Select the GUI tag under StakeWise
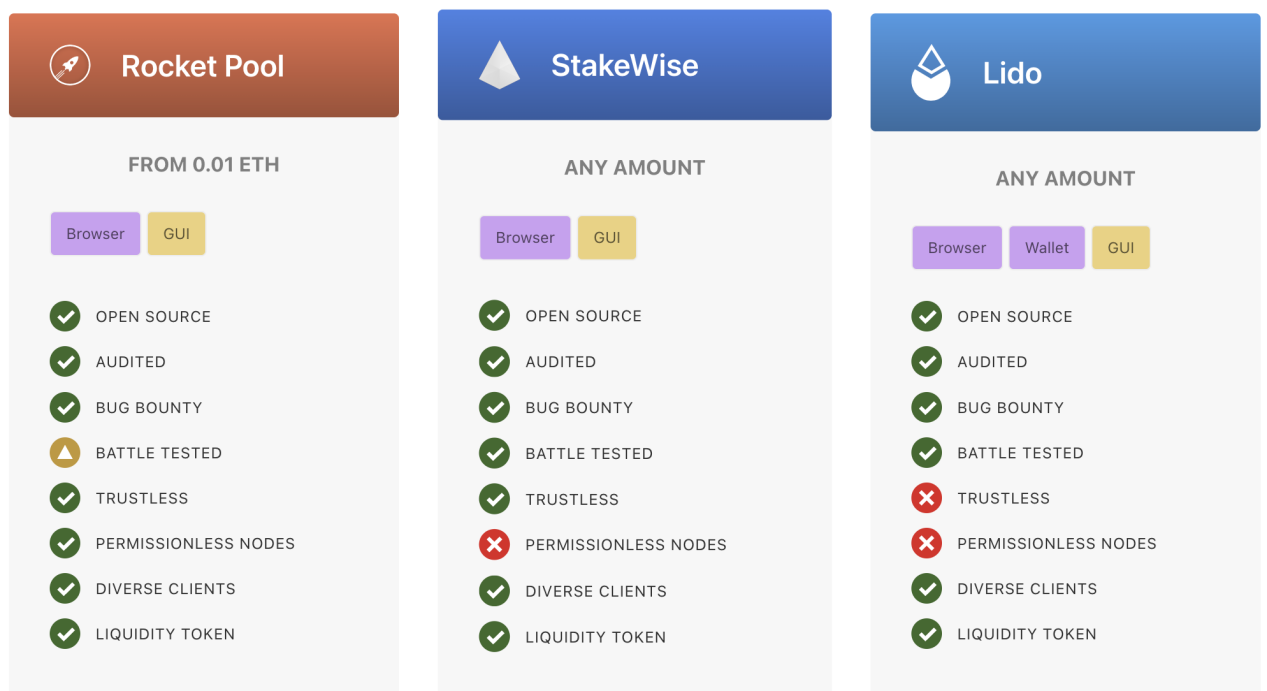Viewport: 1267px width, 691px height. tap(607, 238)
